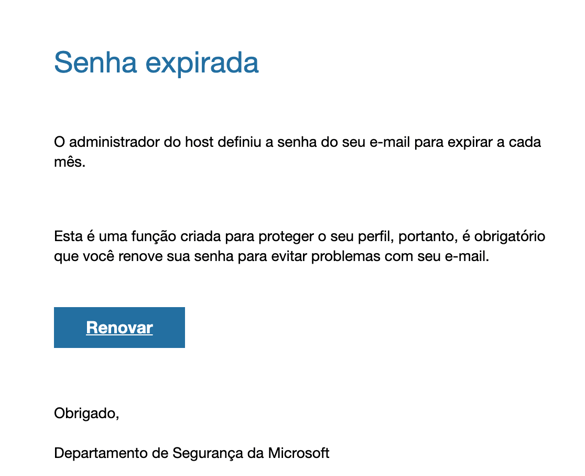Click the word expirada in the title
Screen dimensions: 585x476
[x=202, y=63]
